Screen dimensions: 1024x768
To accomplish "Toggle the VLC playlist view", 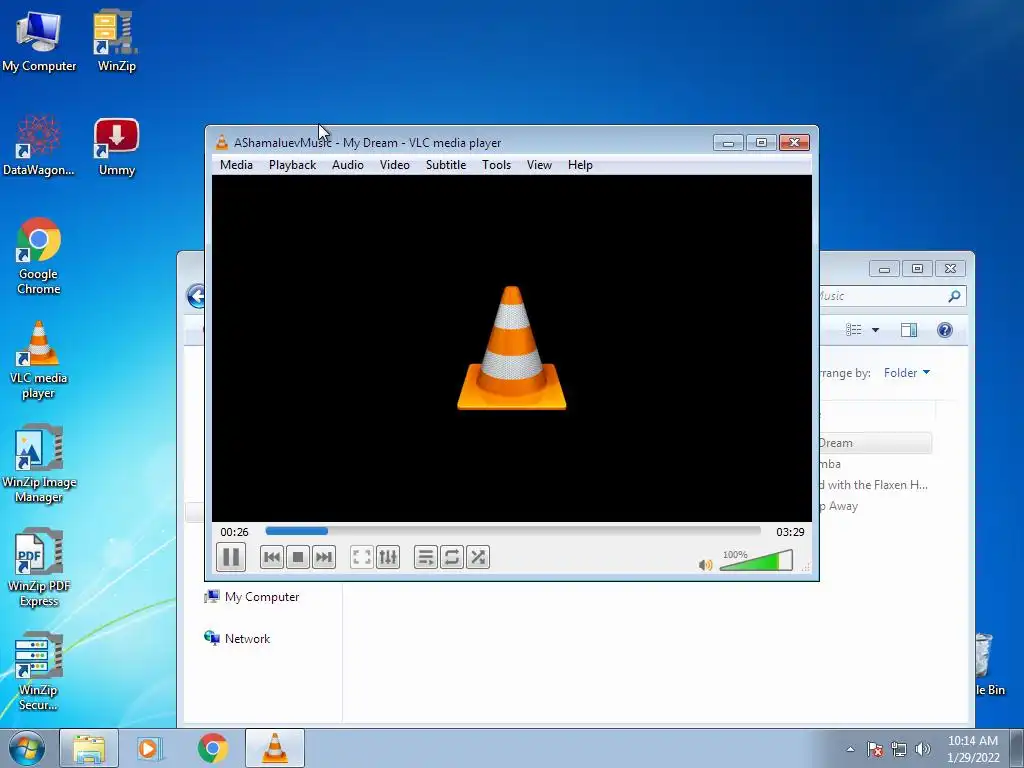I will coord(426,557).
